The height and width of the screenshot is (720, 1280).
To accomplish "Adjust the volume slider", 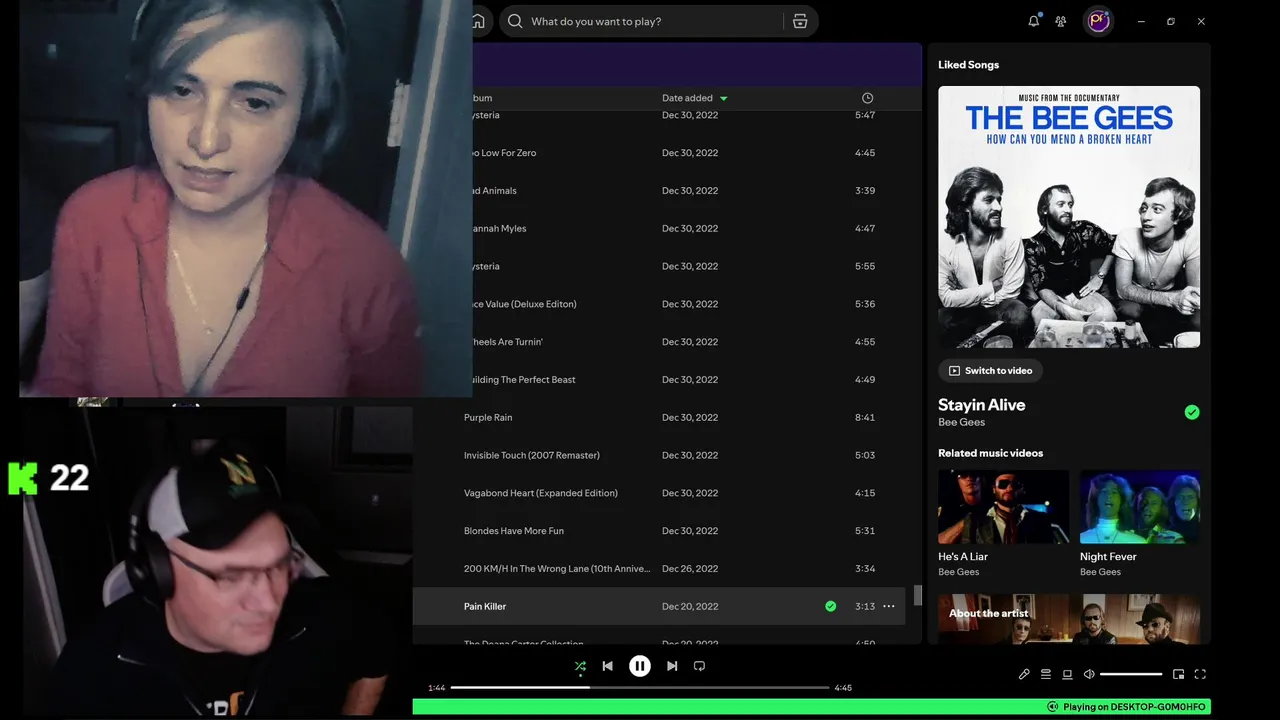I will point(1131,674).
